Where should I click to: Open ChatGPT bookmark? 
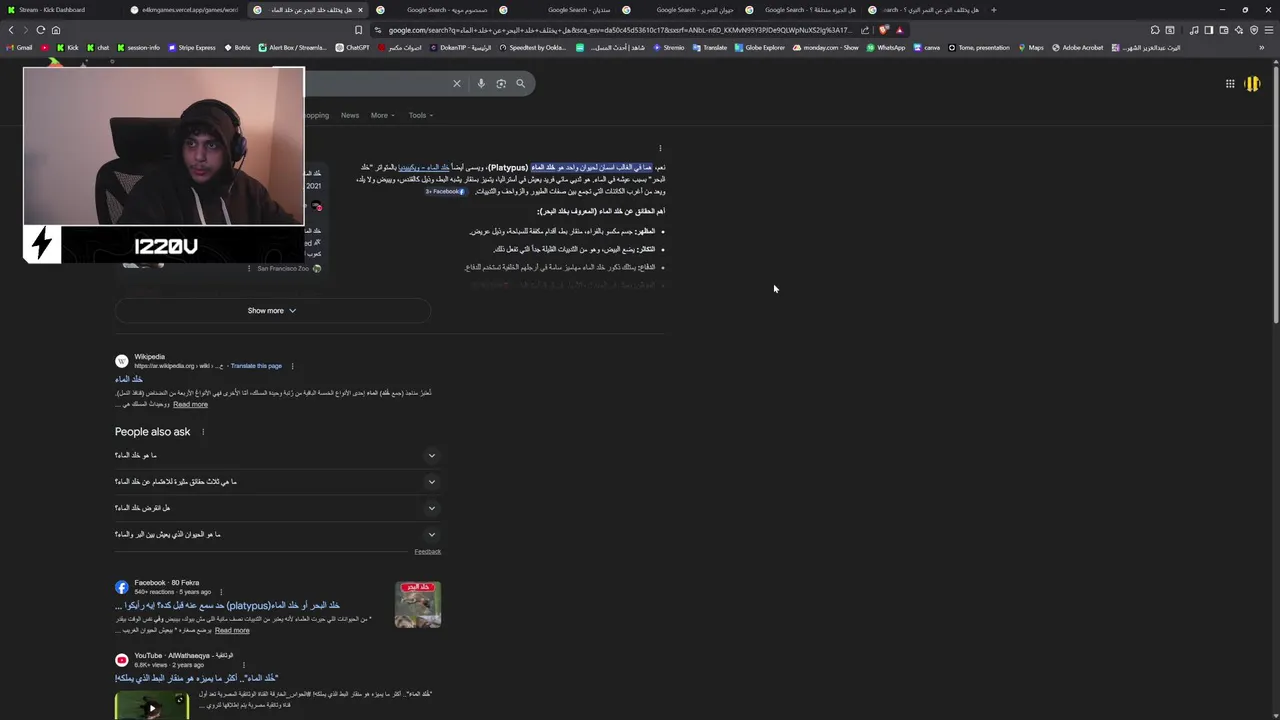coord(352,47)
